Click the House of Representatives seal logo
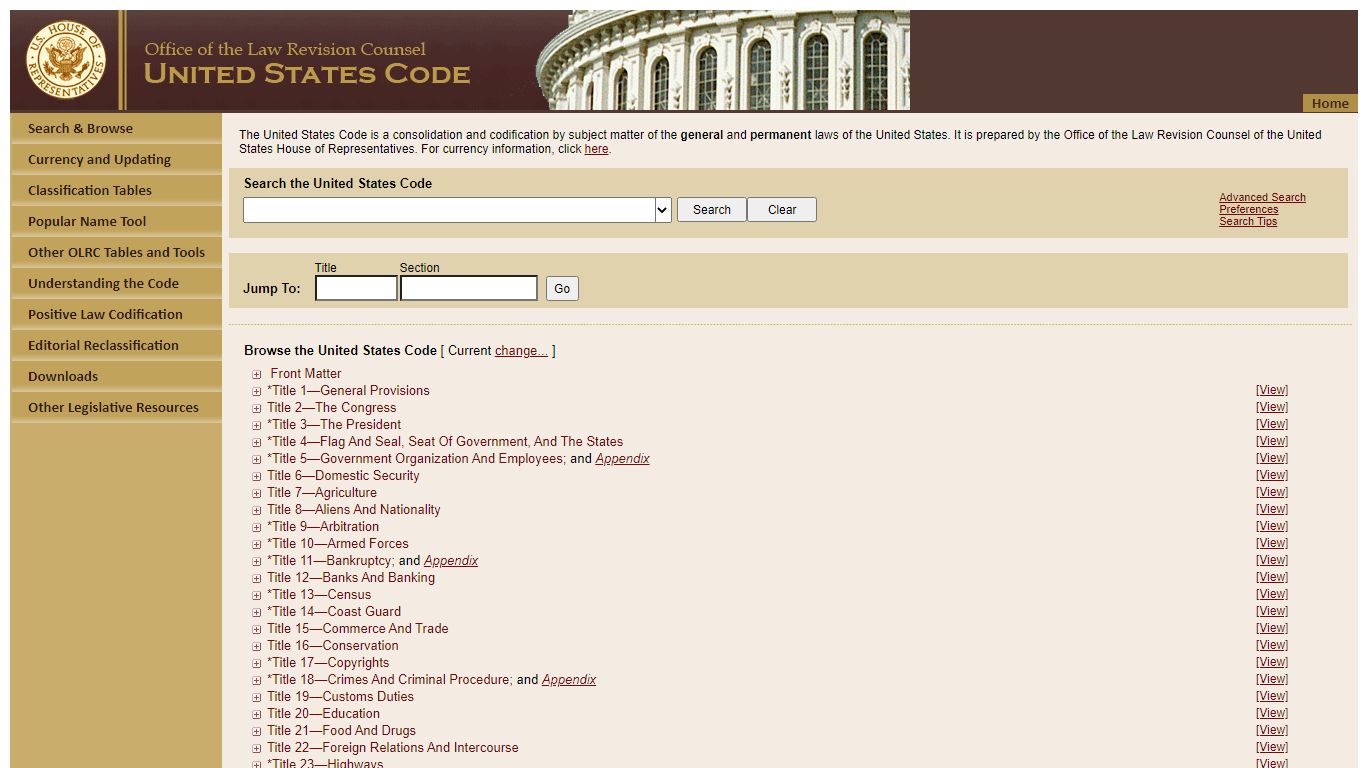 66,59
